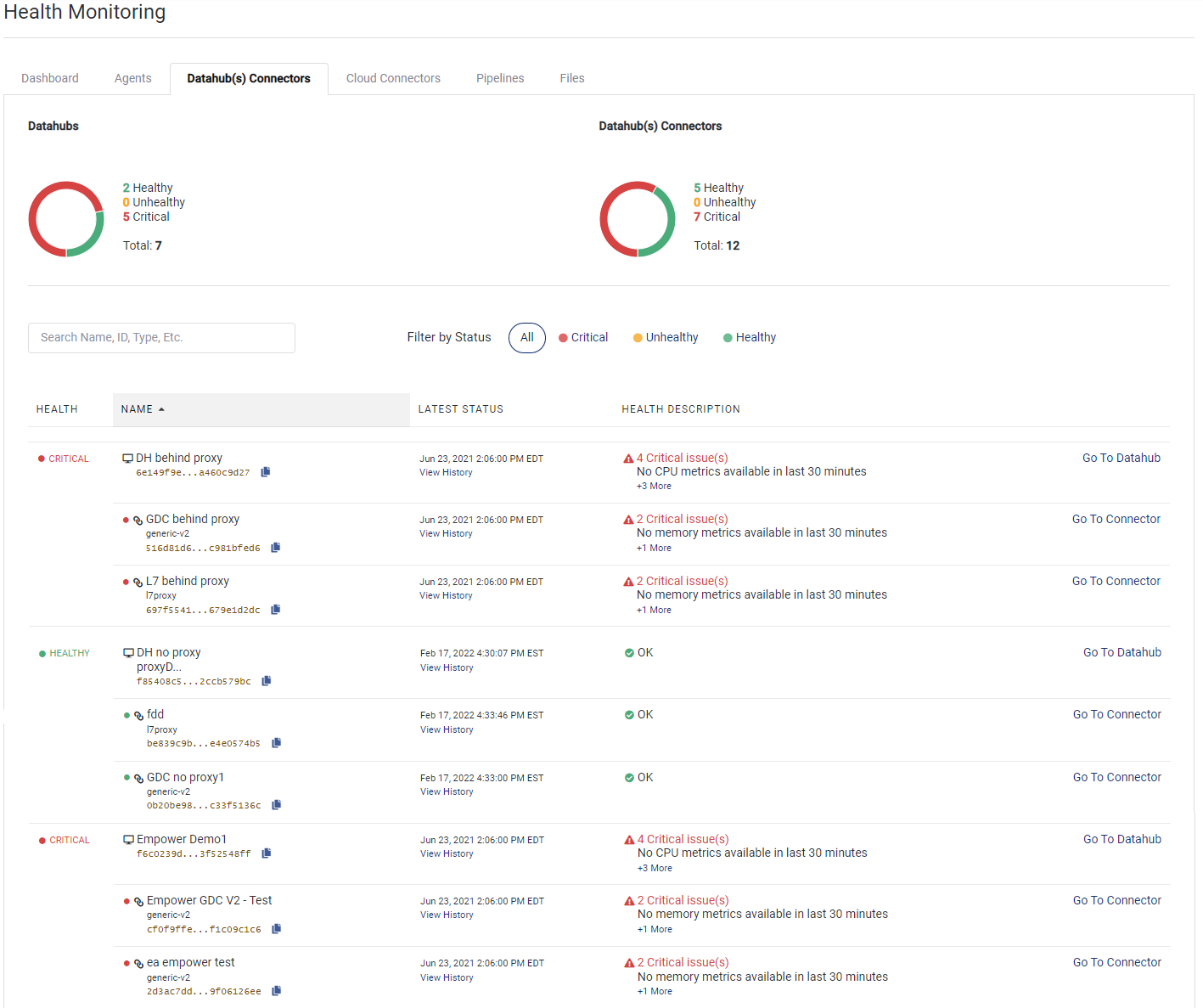
Task: Click the search field for Name, ID, Type
Action: 161,337
